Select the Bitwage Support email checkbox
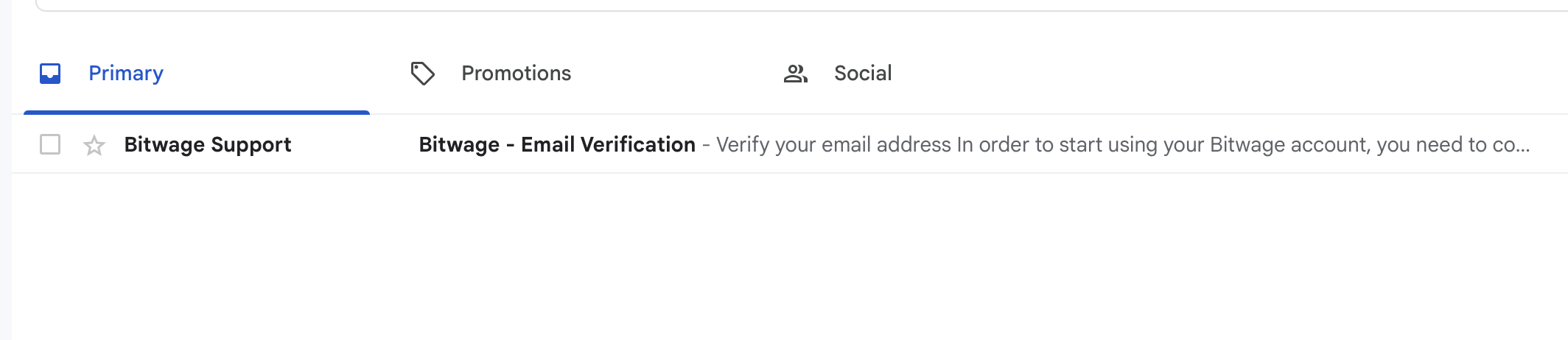The image size is (1568, 340). [50, 144]
